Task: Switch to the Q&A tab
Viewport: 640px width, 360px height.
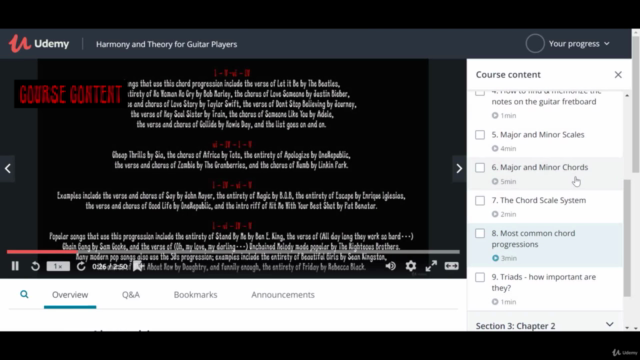Action: click(131, 295)
